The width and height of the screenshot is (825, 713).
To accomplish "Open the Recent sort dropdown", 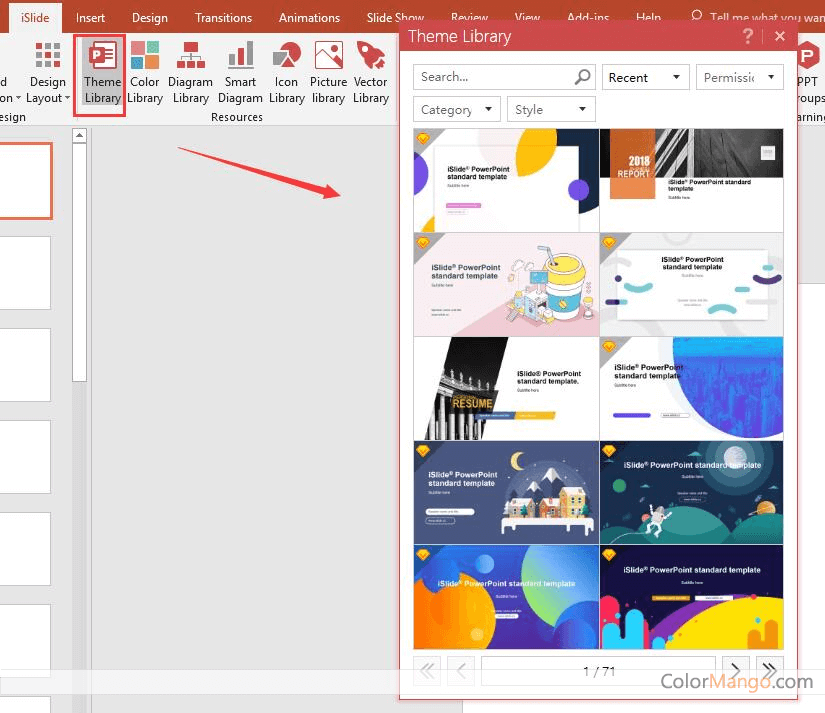I will point(646,77).
